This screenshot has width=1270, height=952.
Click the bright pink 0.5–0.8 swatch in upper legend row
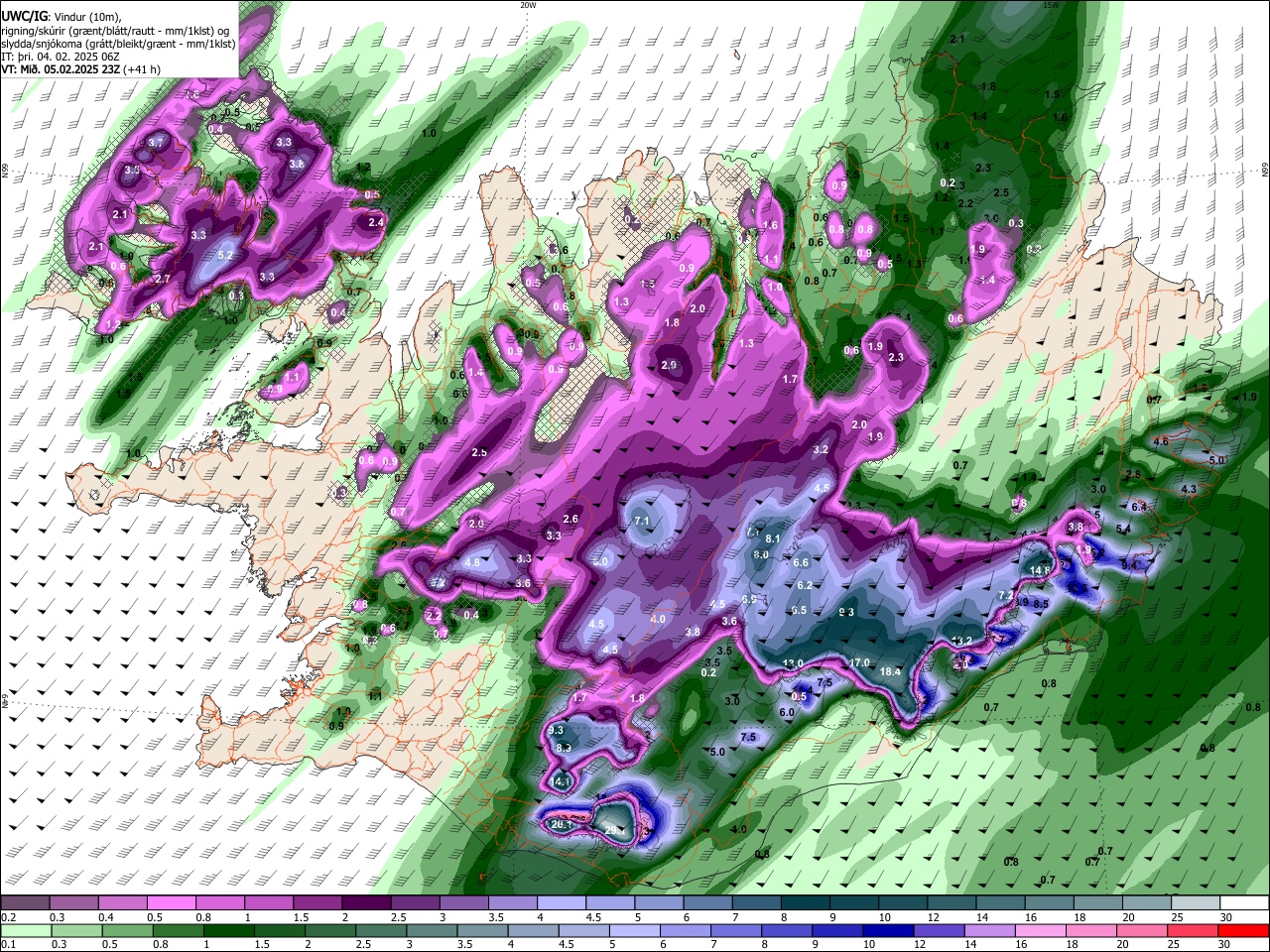click(x=171, y=903)
